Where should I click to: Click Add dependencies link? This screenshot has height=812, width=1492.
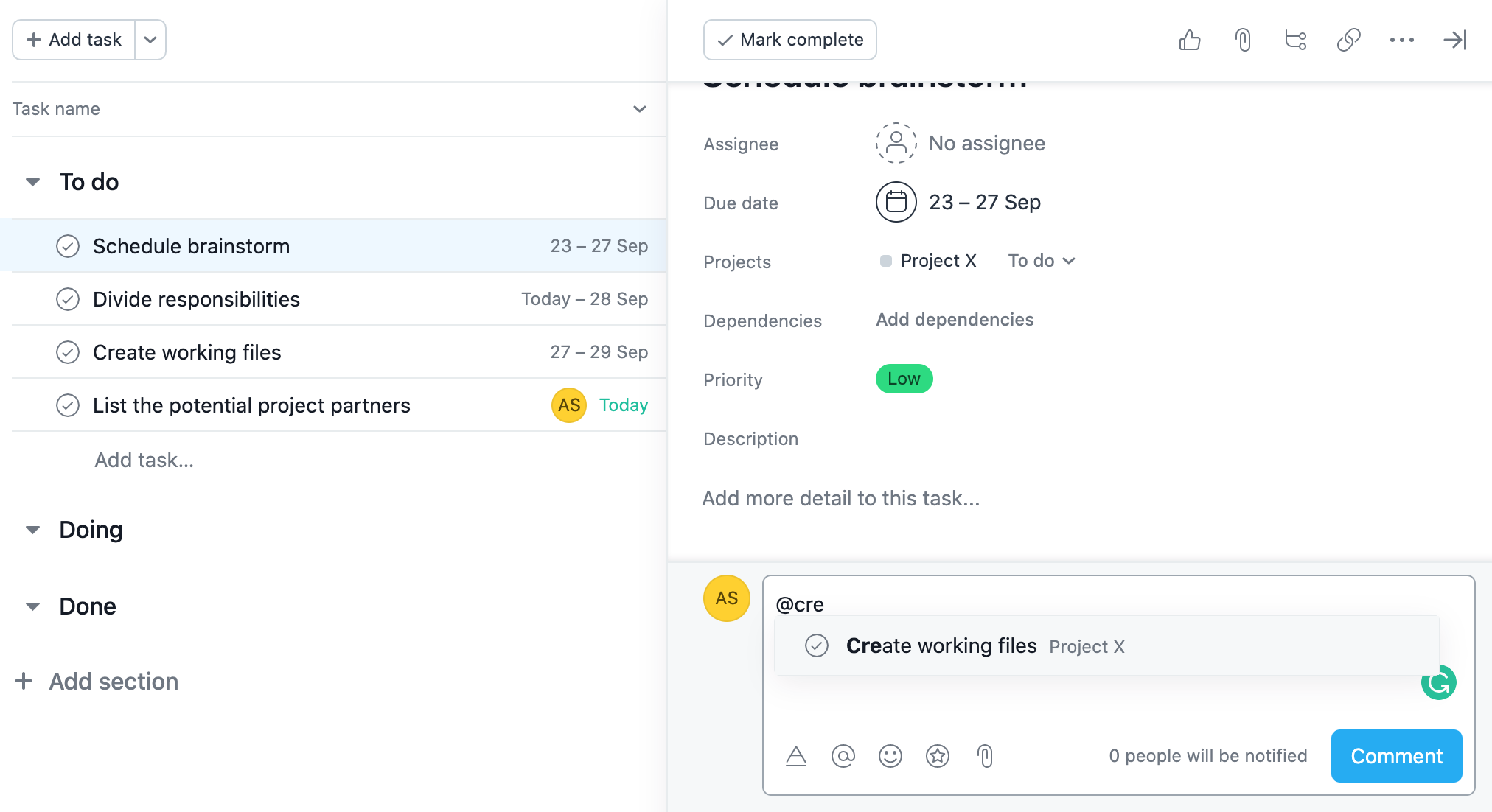click(955, 320)
